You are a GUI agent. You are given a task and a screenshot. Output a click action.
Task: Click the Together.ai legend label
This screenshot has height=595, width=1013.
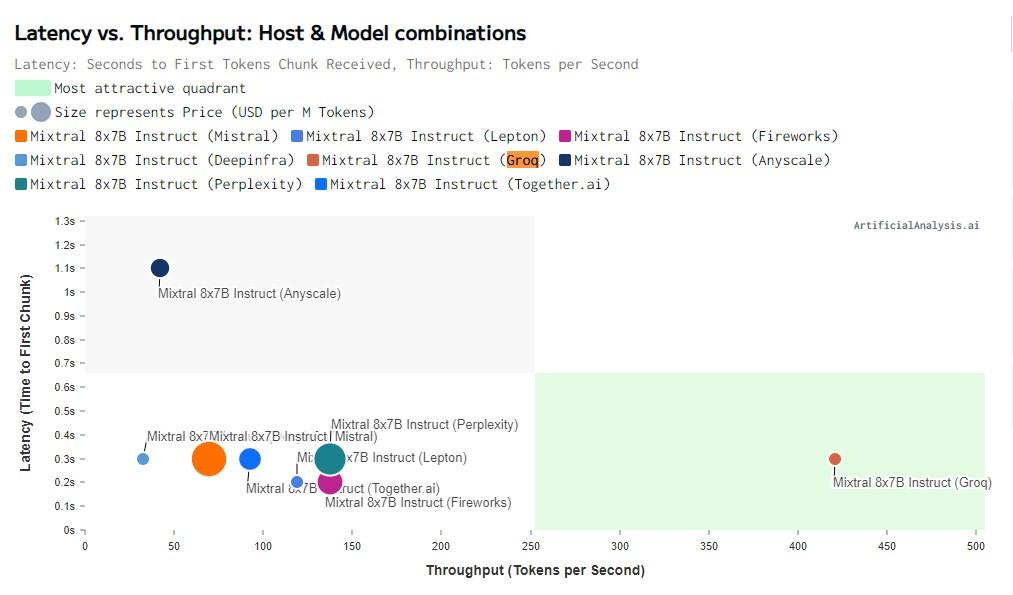(x=469, y=184)
